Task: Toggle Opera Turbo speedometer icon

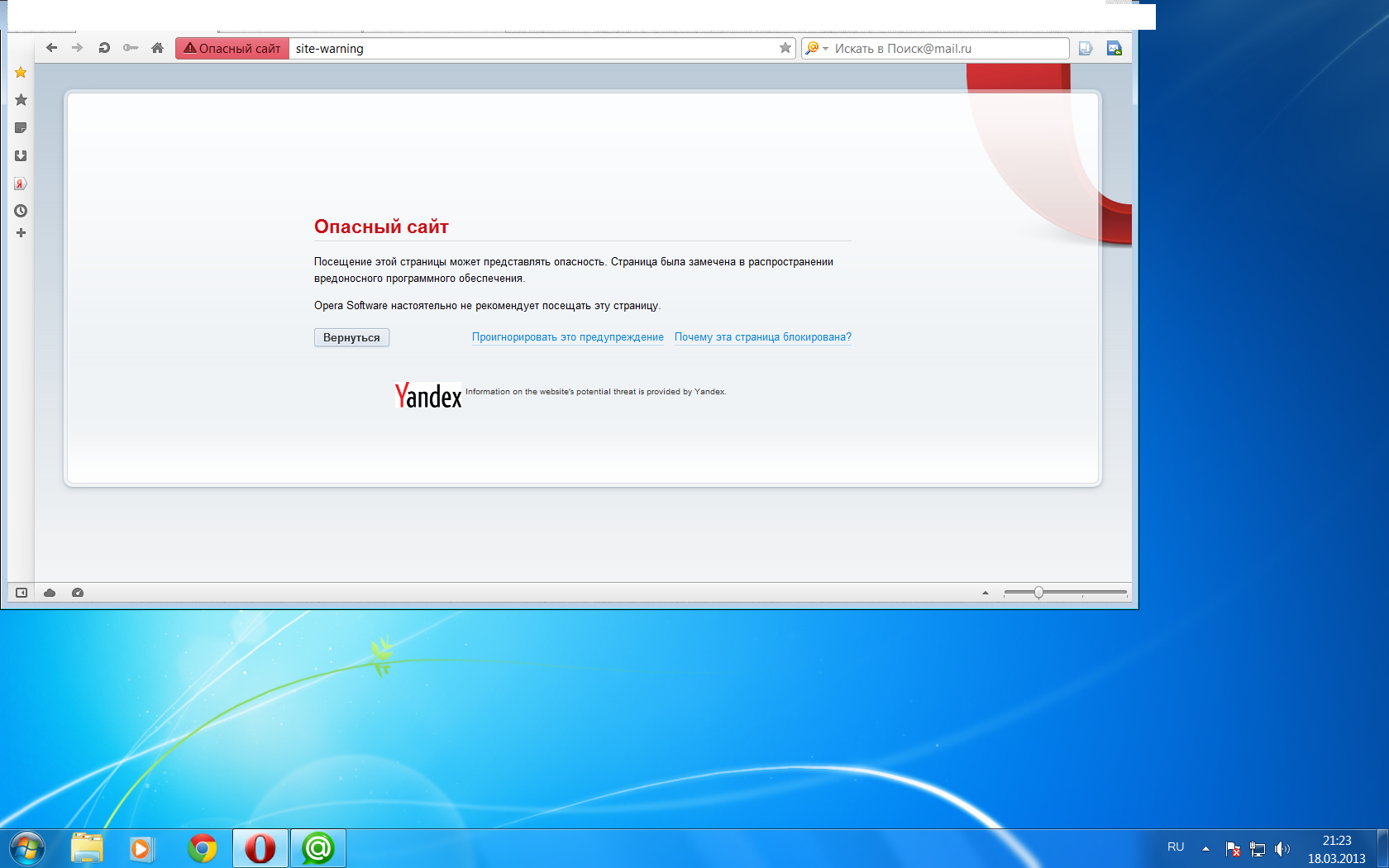Action: 78,593
